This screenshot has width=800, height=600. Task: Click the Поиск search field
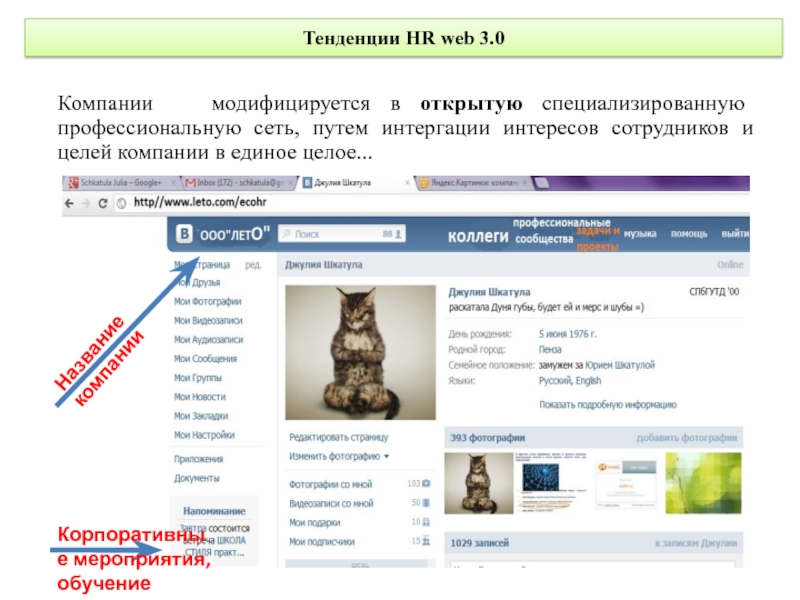coord(342,234)
